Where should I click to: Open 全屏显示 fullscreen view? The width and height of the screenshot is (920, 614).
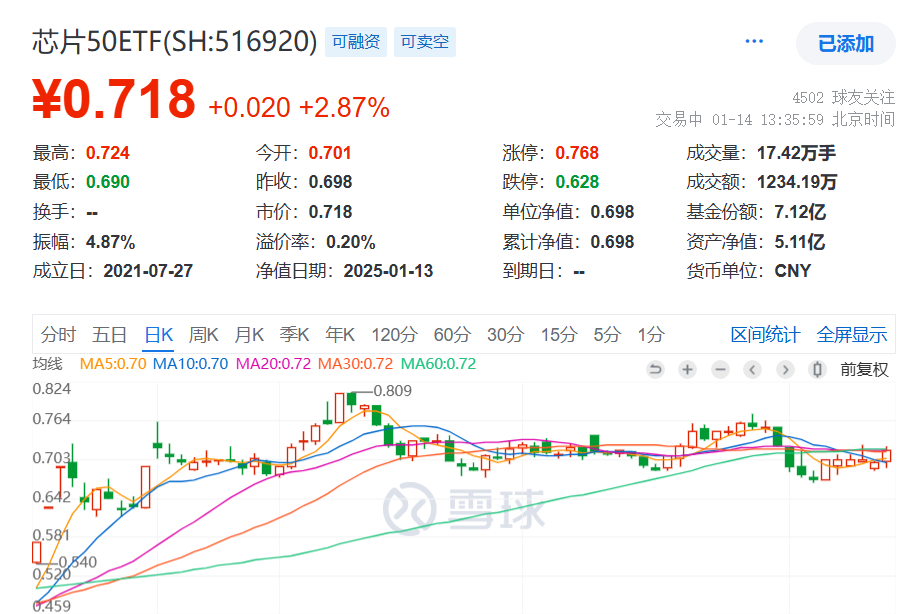(851, 334)
